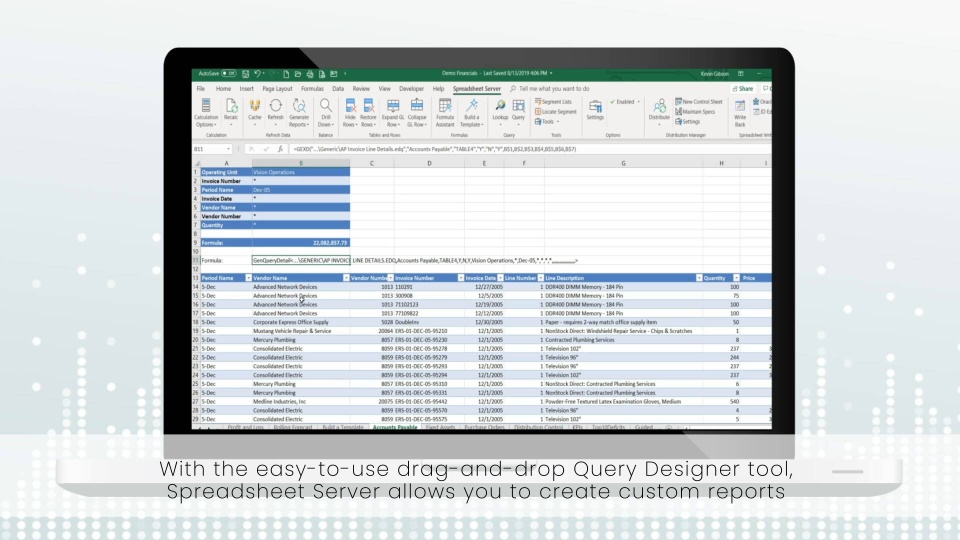Image resolution: width=960 pixels, height=540 pixels.
Task: Open Spreadsheet Server Settings in Options group
Action: [x=595, y=110]
